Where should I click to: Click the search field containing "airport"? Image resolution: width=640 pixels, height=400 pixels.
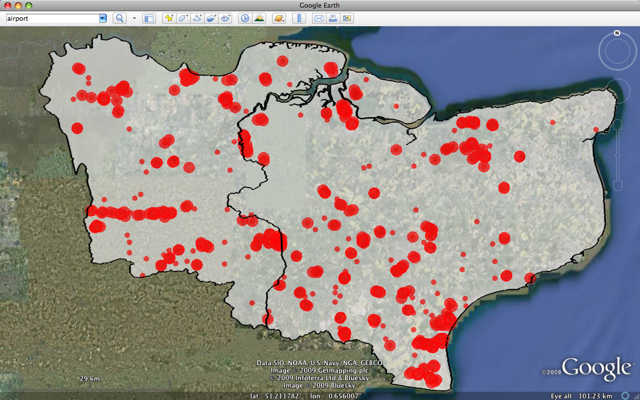(50, 18)
